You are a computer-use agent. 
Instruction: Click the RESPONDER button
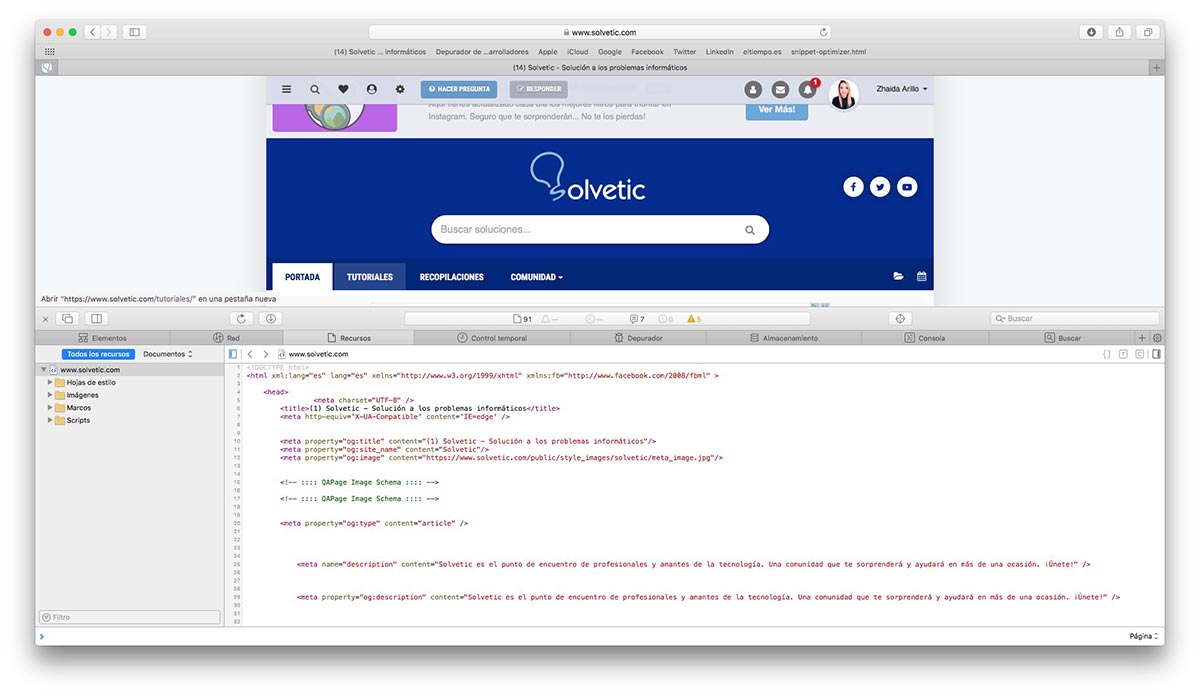coord(539,89)
